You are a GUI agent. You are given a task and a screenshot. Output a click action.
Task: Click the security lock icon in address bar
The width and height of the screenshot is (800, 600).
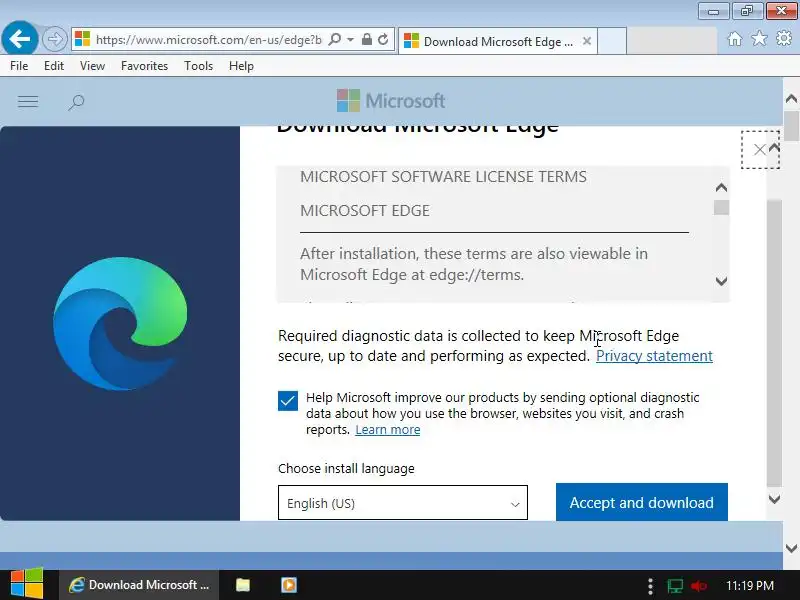coord(366,39)
